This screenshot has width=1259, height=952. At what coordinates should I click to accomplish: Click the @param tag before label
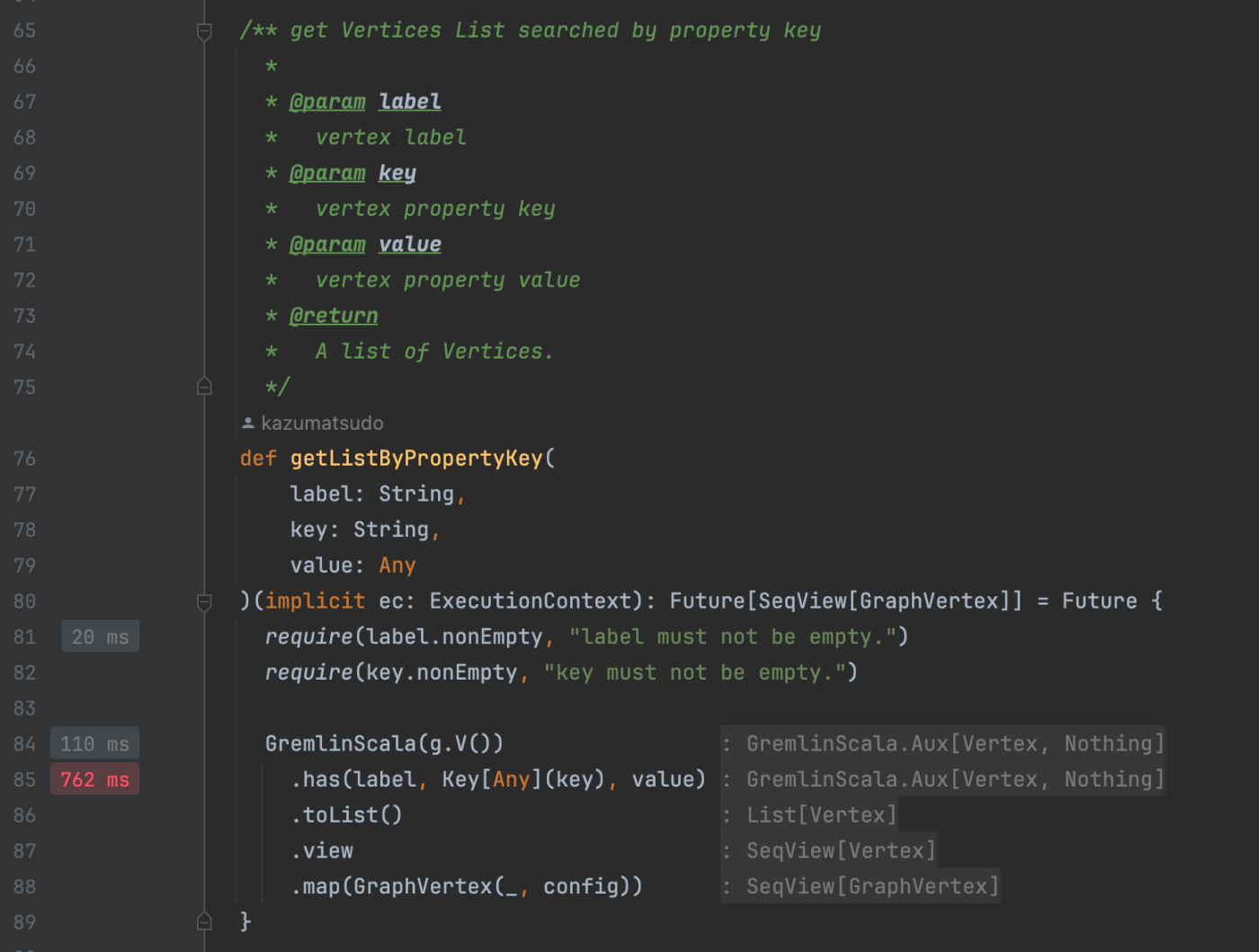[x=327, y=102]
